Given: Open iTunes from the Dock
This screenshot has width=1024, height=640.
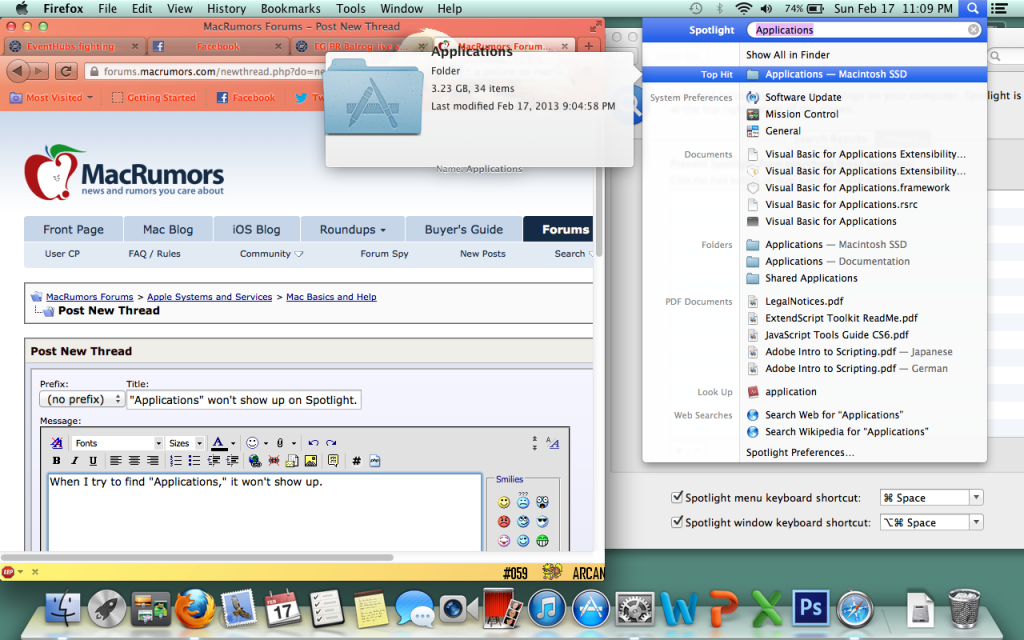Looking at the screenshot, I should click(547, 608).
